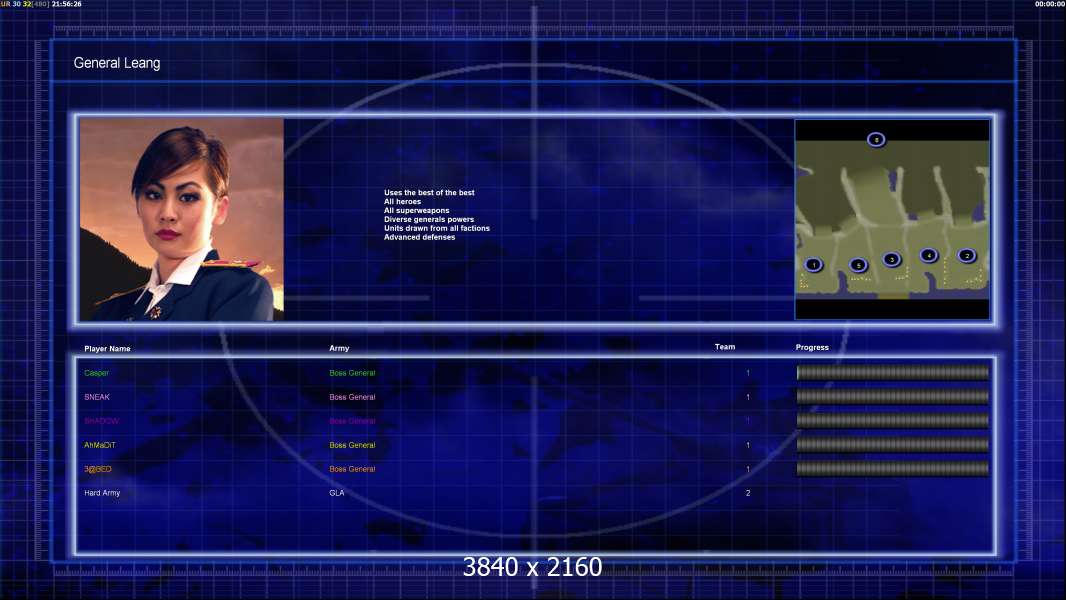Click the Player Name column header
Viewport: 1066px width, 600px height.
tap(107, 349)
